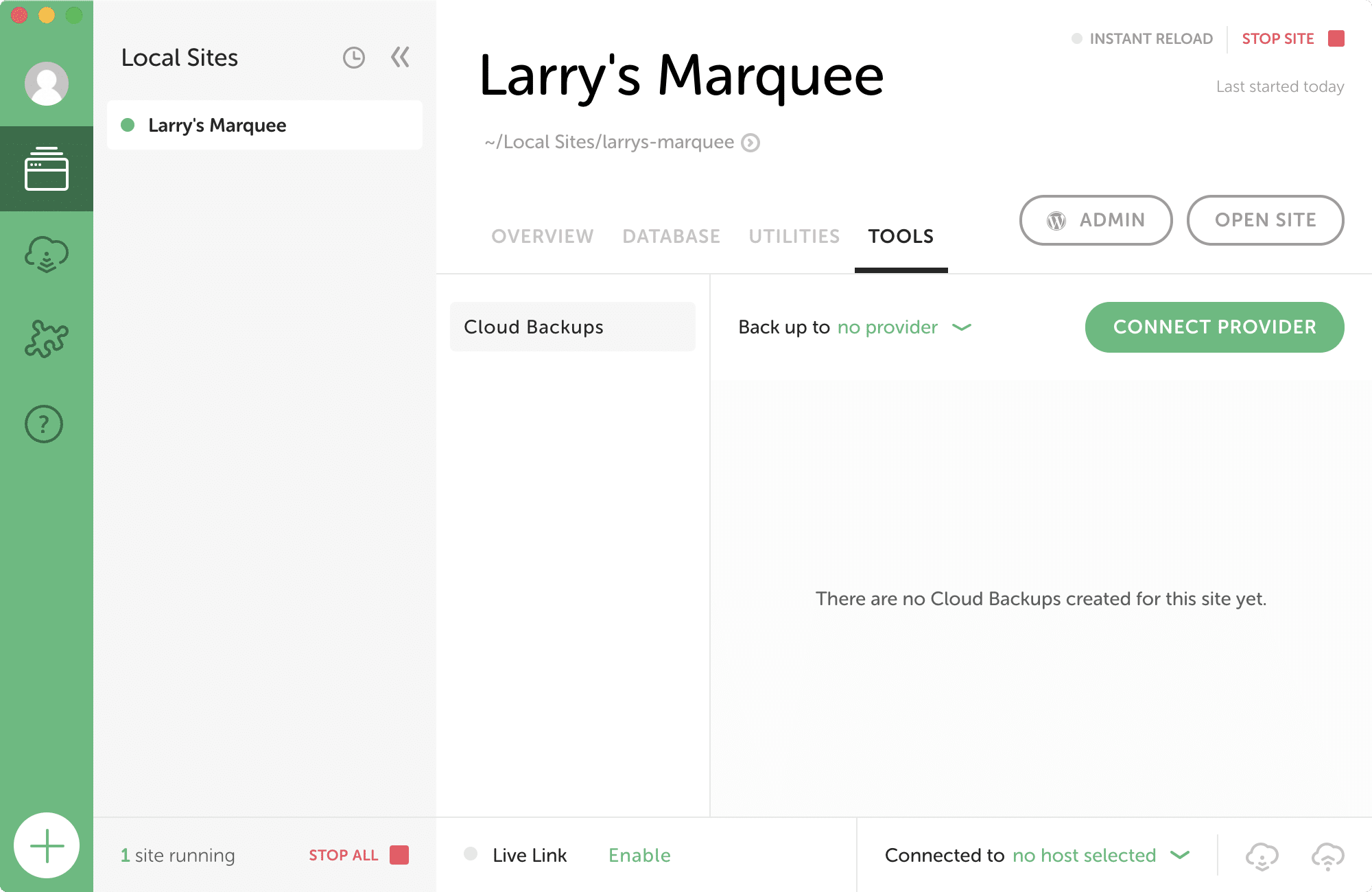Click the red Stop All square
Screen dimensions: 1372x892
coord(399,855)
